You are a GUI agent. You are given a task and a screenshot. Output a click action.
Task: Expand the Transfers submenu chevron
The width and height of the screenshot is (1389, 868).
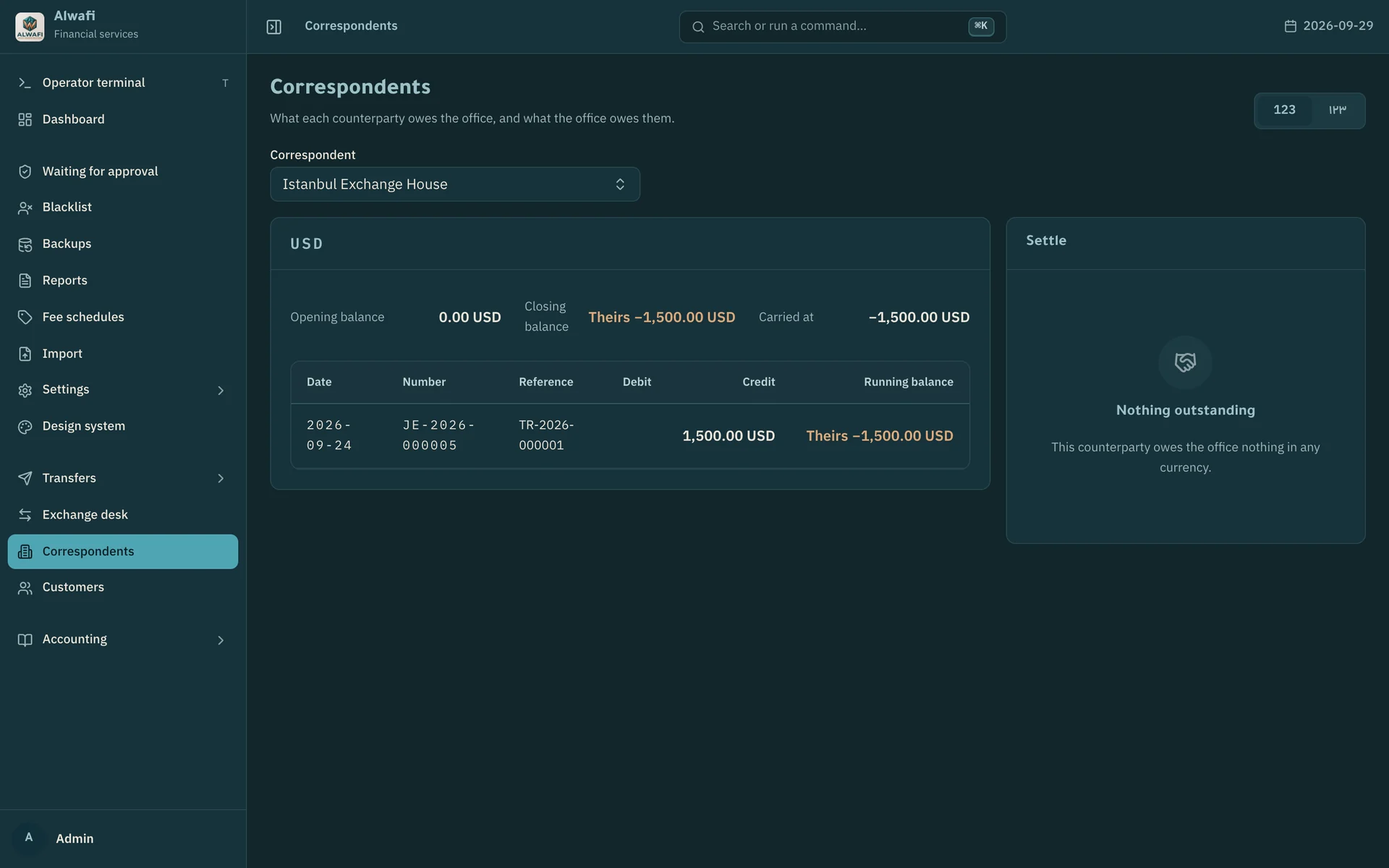221,478
